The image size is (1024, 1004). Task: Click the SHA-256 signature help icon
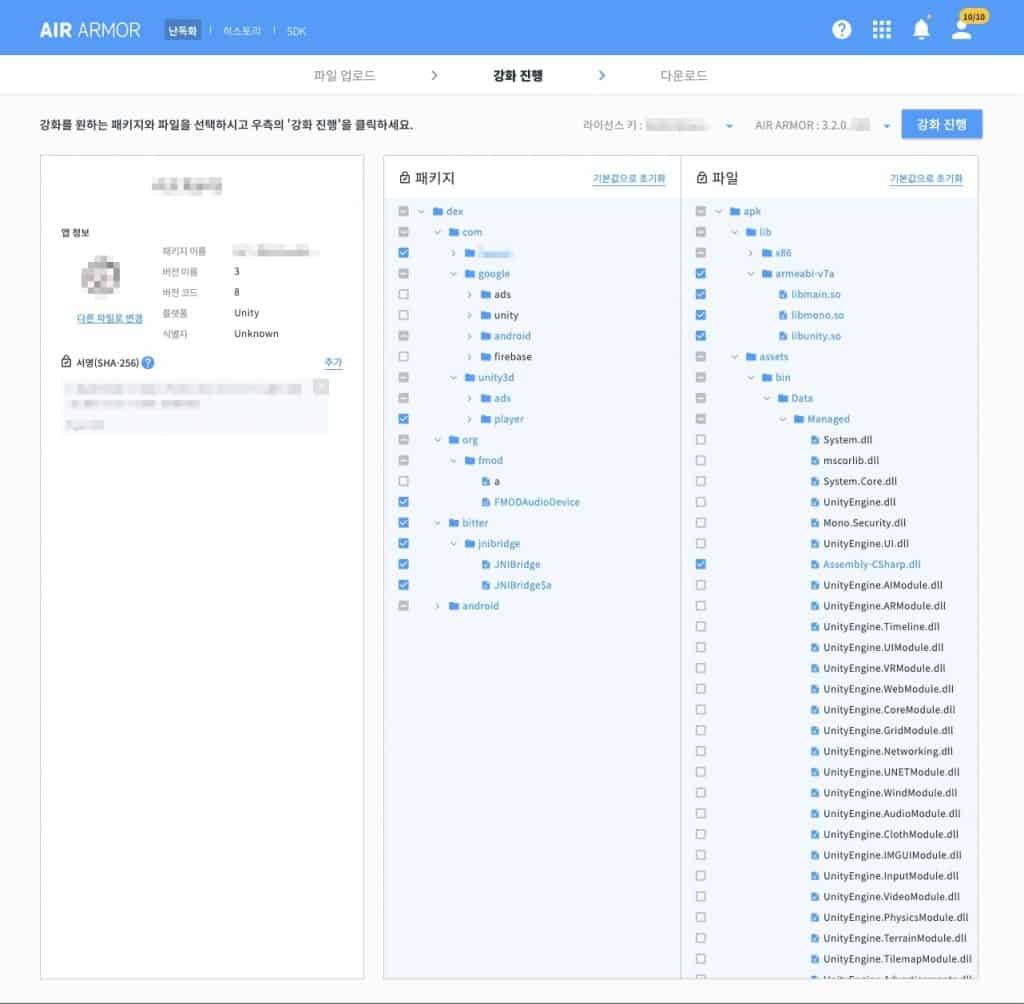148,362
